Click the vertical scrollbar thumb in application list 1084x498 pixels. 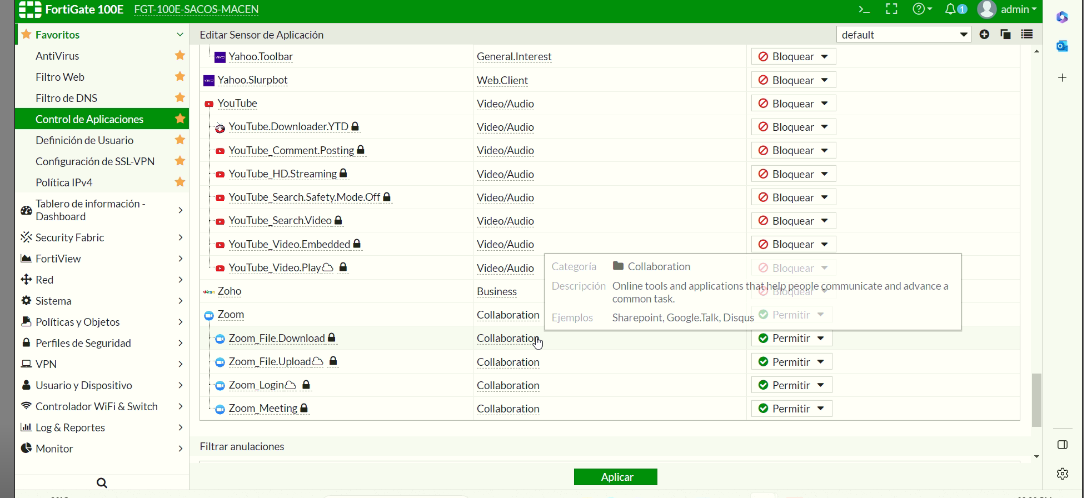tap(1036, 400)
